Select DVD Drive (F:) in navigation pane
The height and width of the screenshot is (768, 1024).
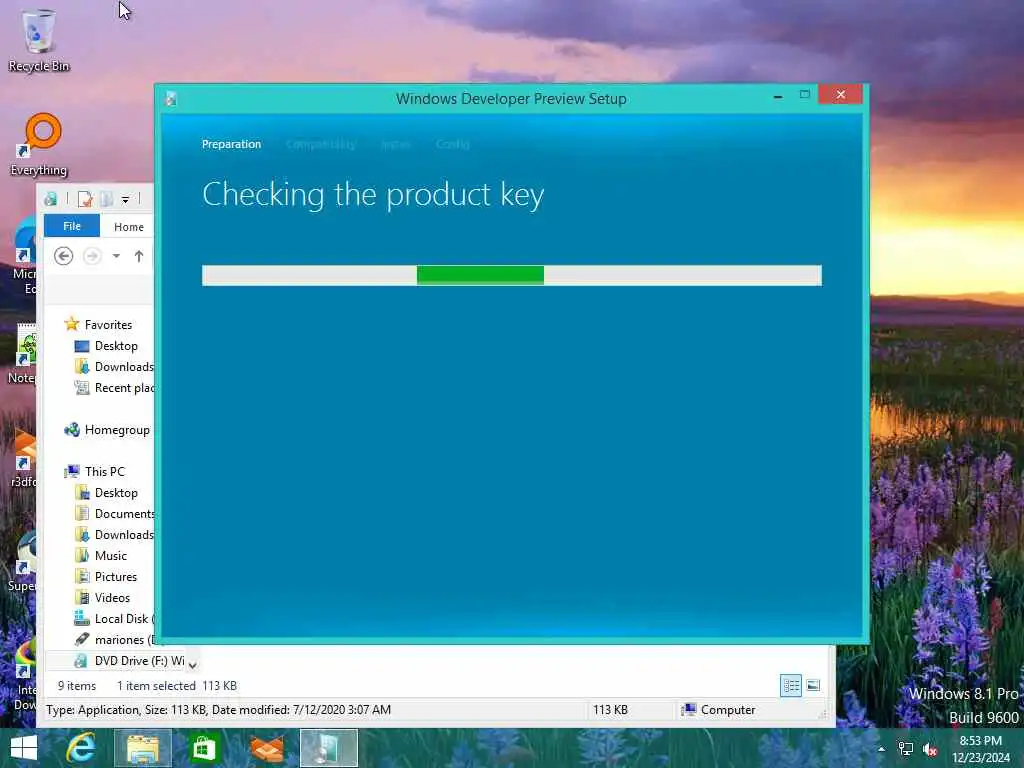[129, 660]
